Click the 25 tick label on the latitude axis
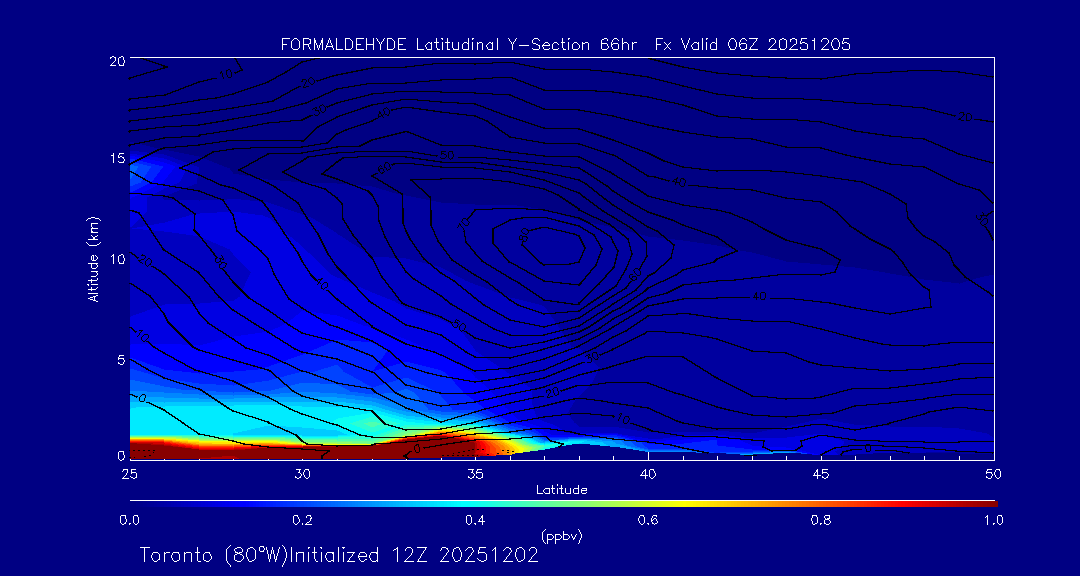 pos(129,472)
